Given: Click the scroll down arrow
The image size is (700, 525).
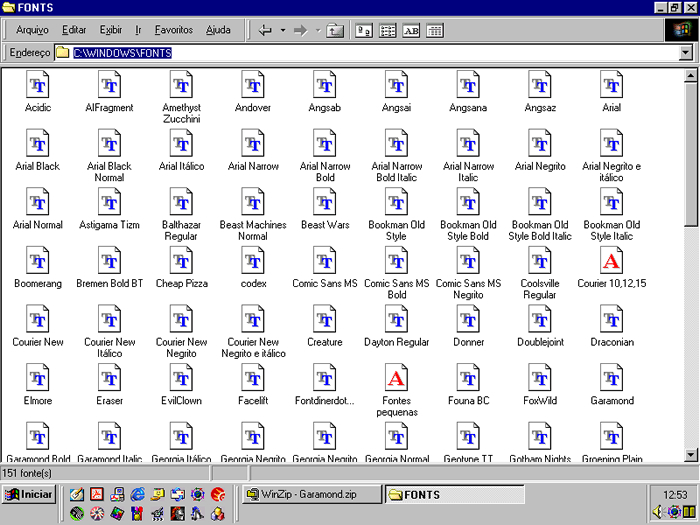Looking at the screenshot, I should click(690, 455).
